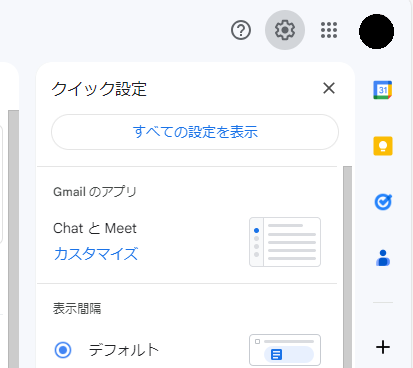Image resolution: width=413 pixels, height=368 pixels.
Task: Click the quick settings panel scrollbar
Action: point(347,267)
